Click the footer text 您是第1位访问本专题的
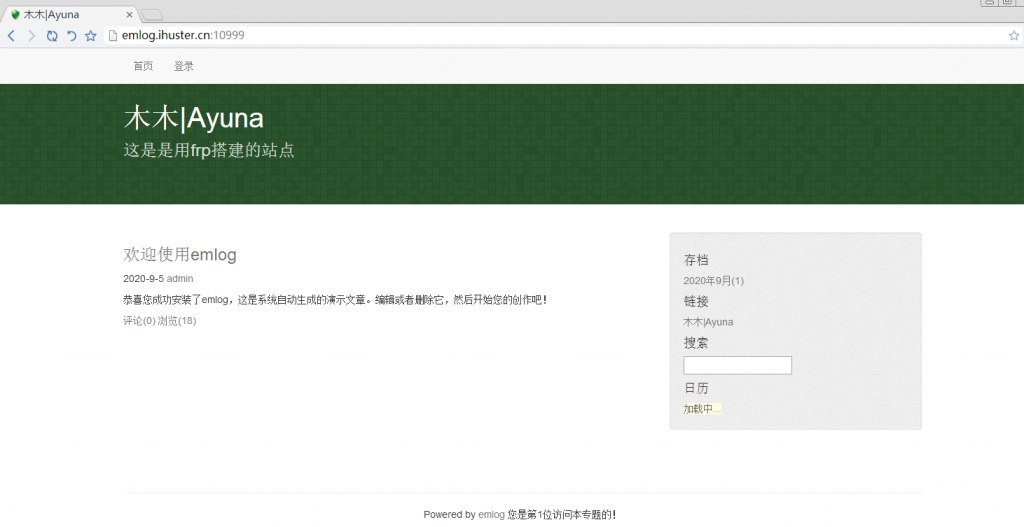1024x527 pixels. (562, 515)
